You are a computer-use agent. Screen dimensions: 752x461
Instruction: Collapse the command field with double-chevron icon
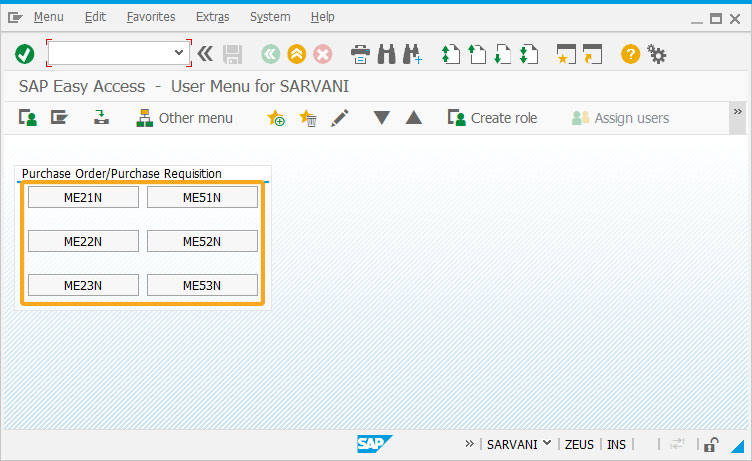pos(205,54)
